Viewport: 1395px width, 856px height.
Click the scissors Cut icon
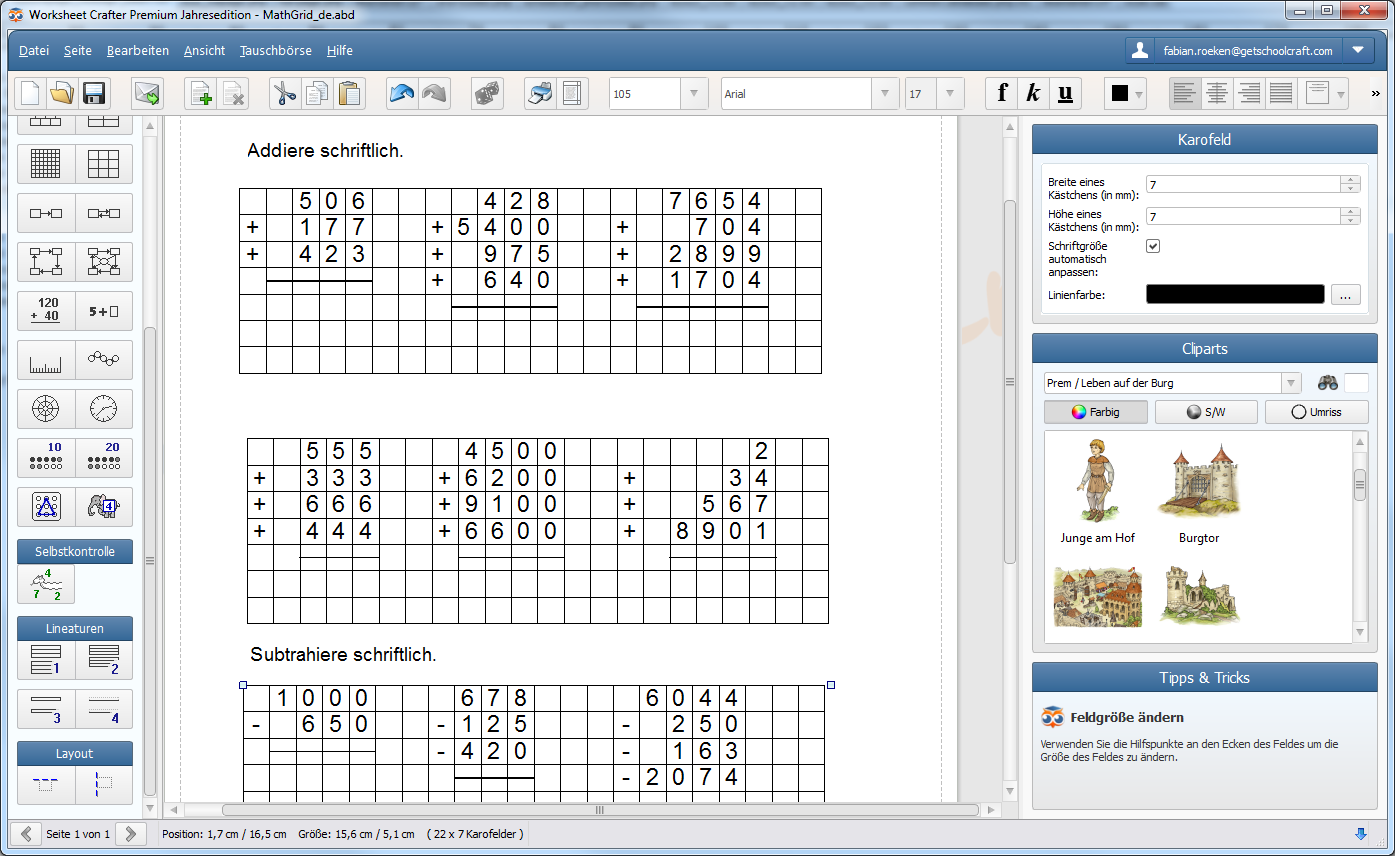point(285,94)
